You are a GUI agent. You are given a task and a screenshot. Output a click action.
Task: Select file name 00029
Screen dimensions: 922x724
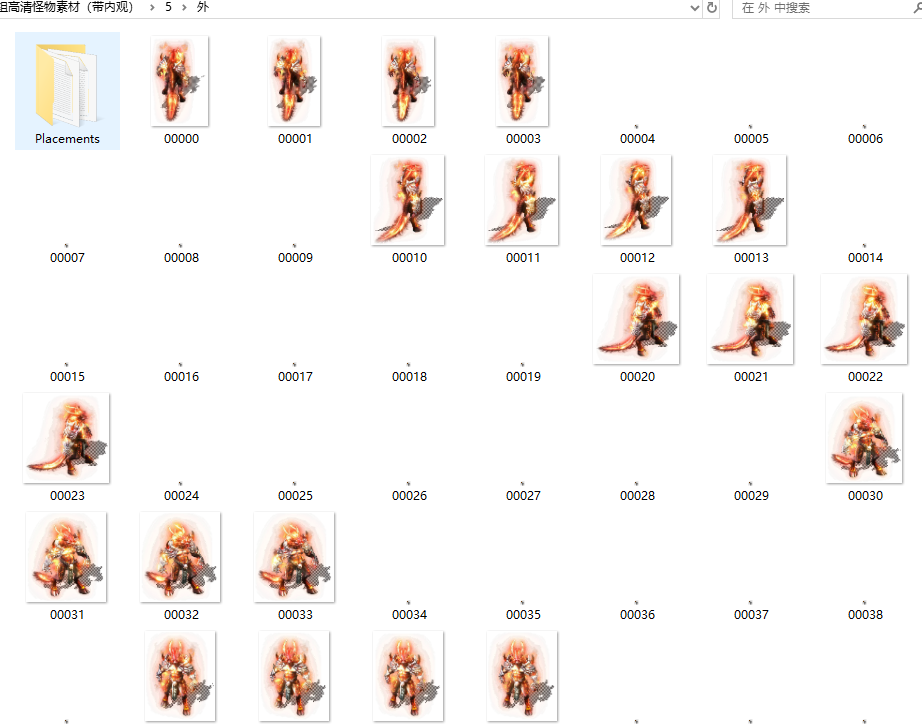point(751,495)
